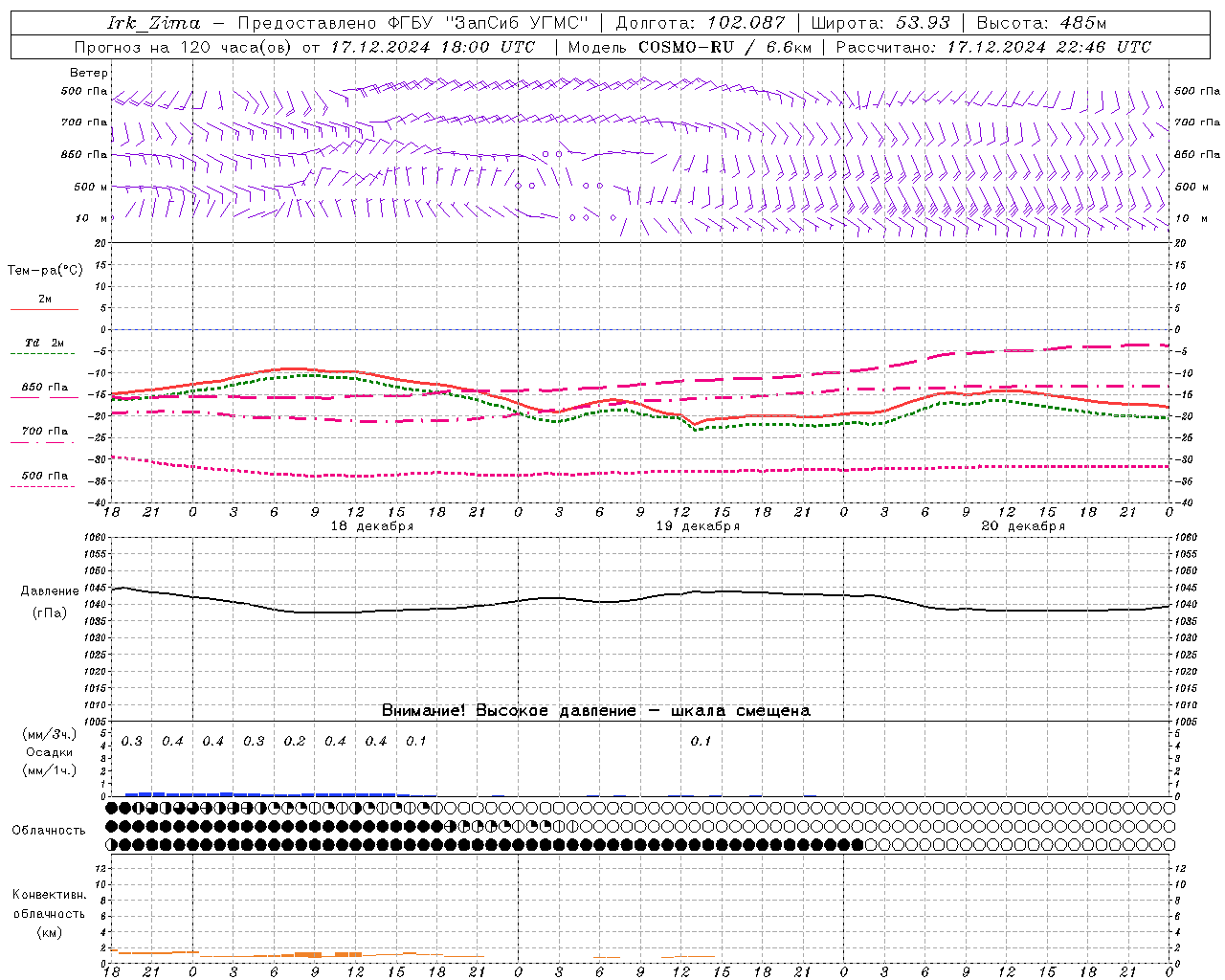Image resolution: width=1225 pixels, height=980 pixels.
Task: Click the "20 декабря" date label
Action: (x=1023, y=526)
